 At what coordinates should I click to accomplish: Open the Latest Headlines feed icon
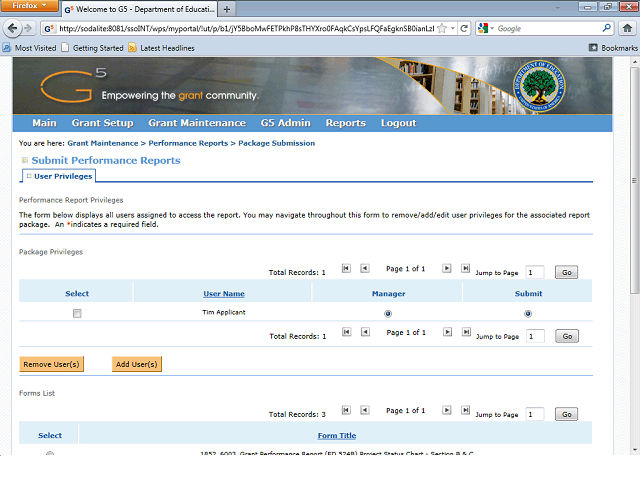click(x=132, y=48)
